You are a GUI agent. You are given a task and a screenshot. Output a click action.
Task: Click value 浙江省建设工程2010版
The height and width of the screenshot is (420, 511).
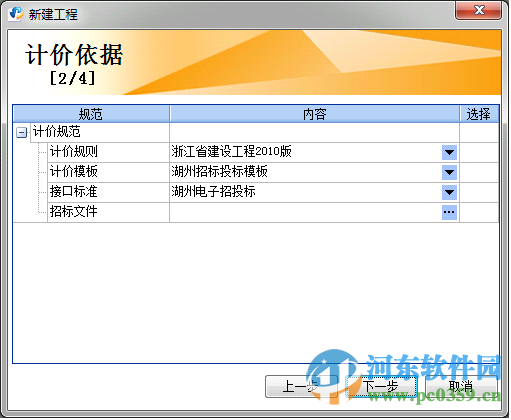(x=232, y=153)
